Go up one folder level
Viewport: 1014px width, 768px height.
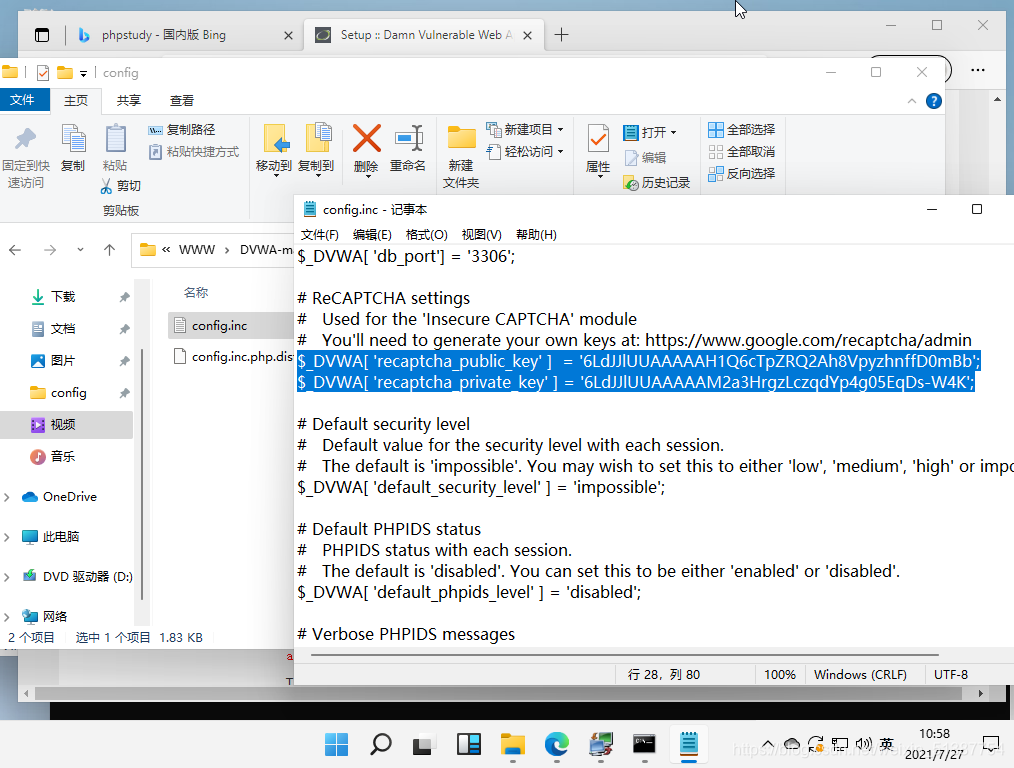[x=109, y=250]
